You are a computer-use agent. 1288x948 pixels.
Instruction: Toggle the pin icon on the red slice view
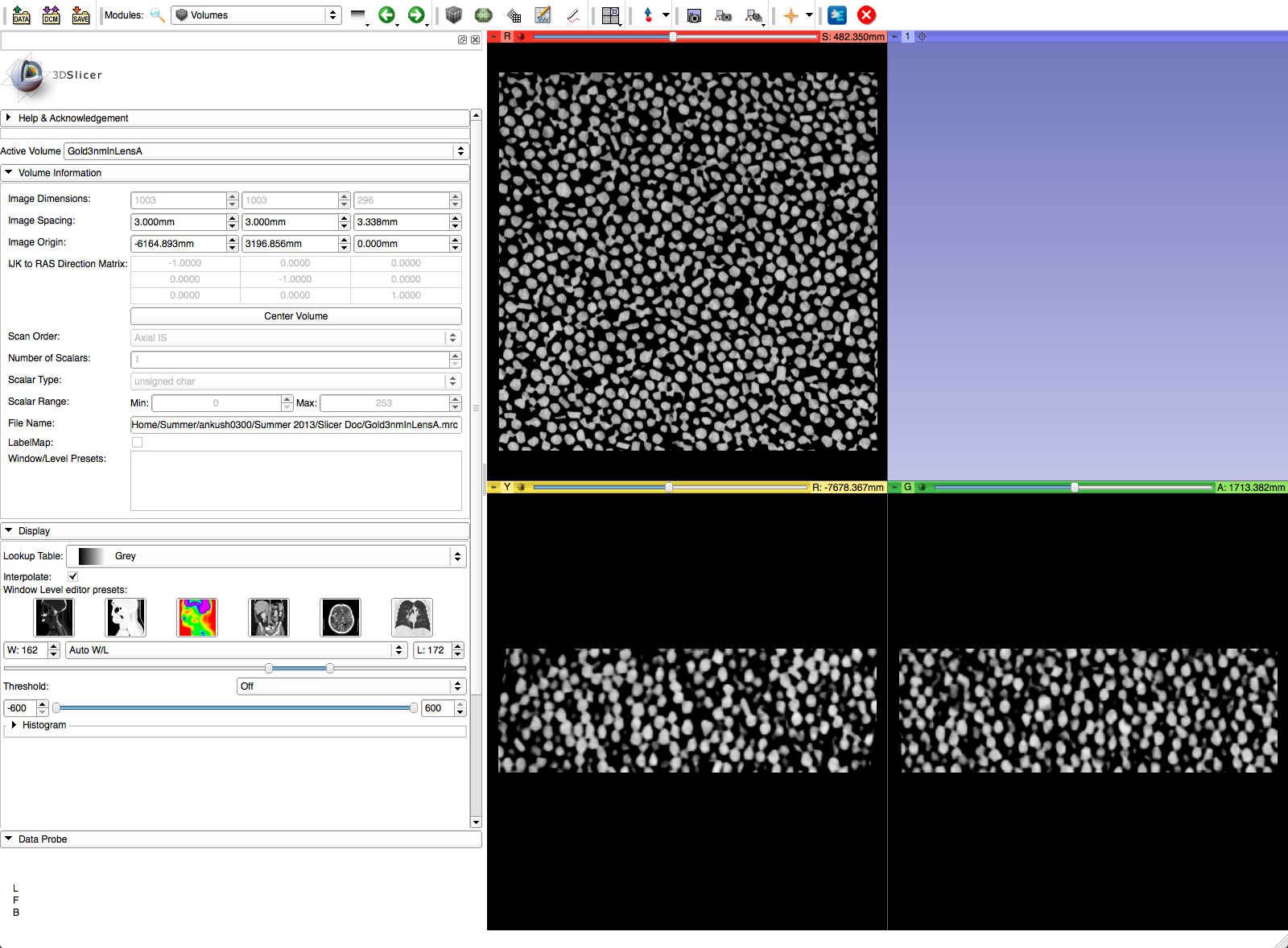click(493, 37)
